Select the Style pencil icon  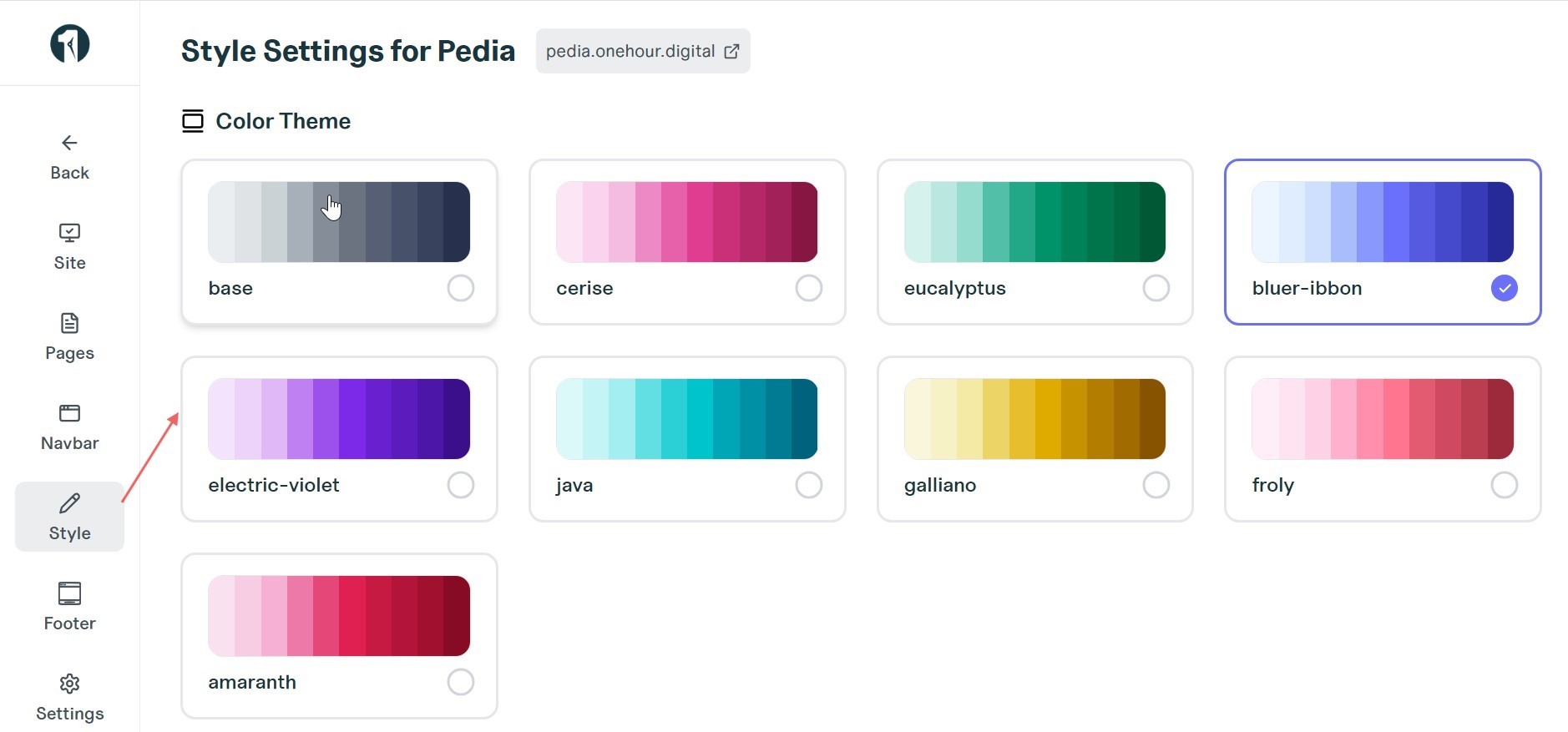tap(69, 503)
